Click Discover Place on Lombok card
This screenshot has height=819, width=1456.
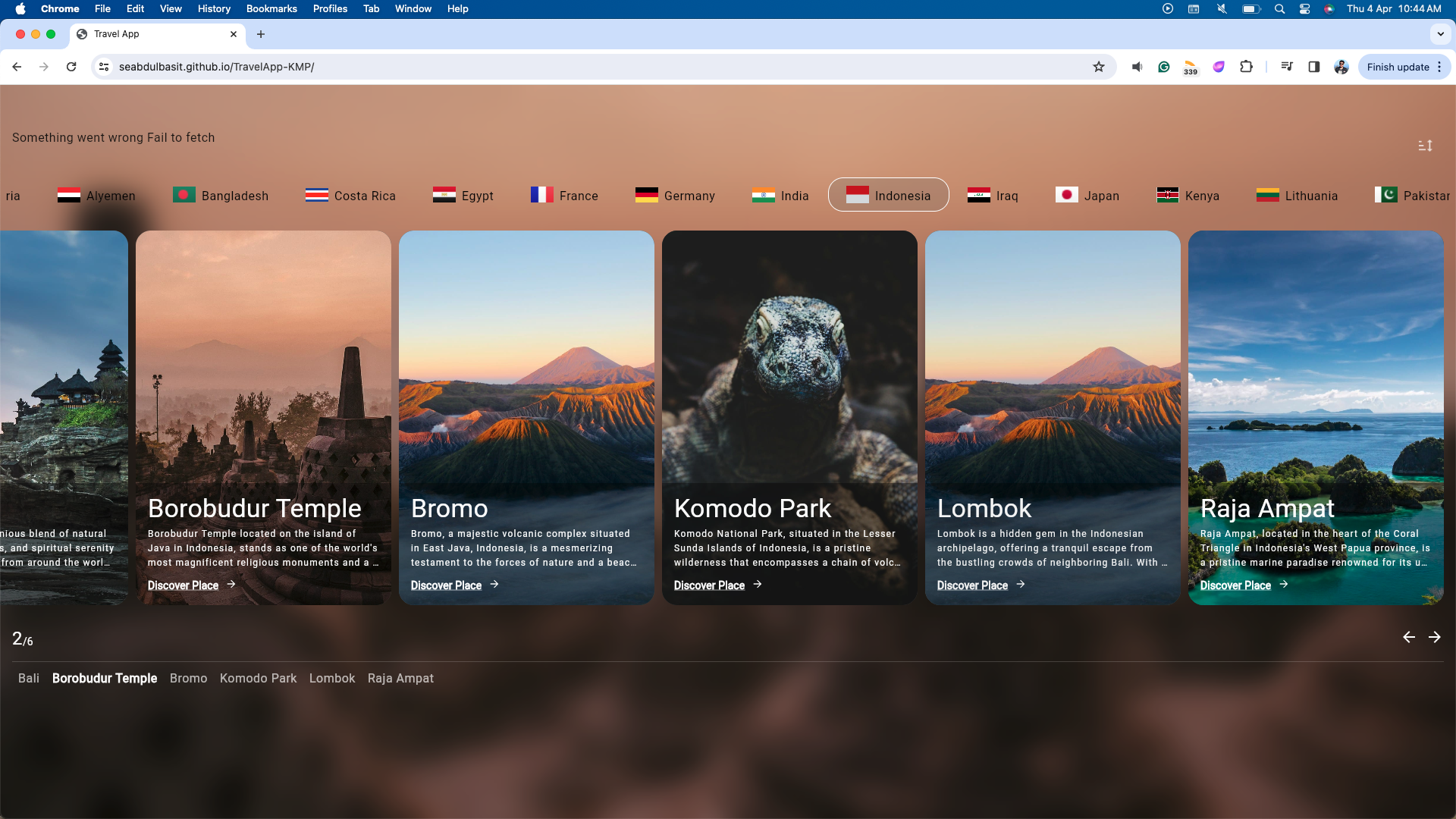[981, 585]
